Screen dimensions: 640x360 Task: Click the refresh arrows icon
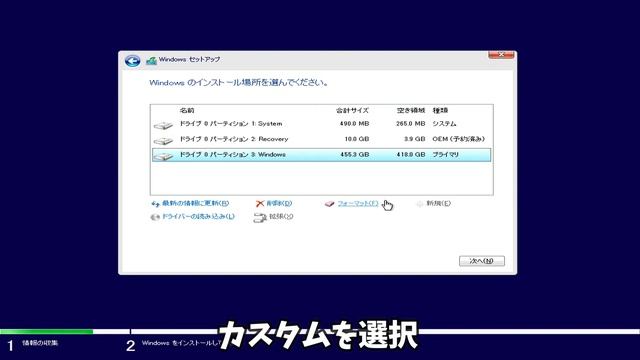pos(155,204)
